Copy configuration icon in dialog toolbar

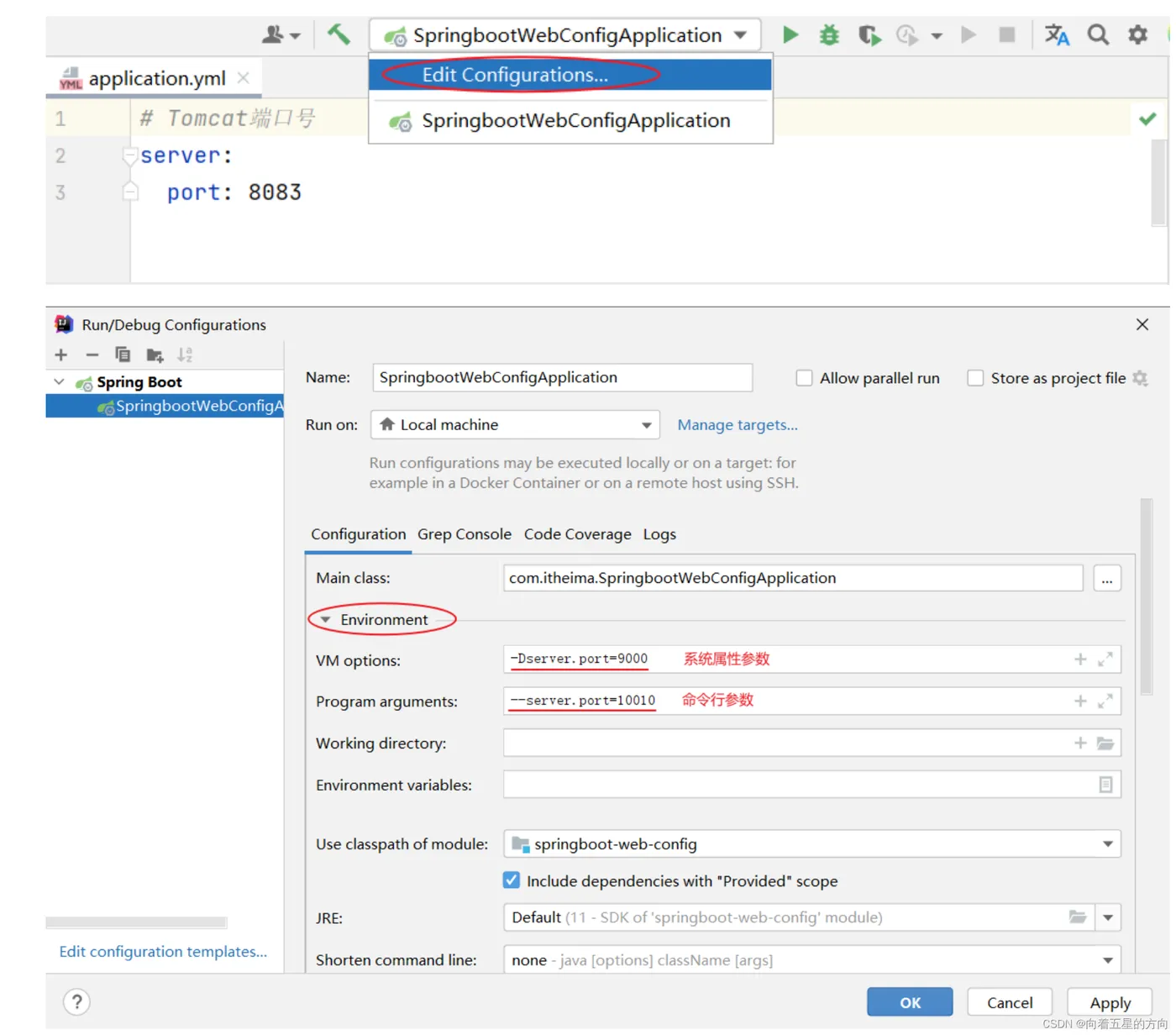coord(123,355)
